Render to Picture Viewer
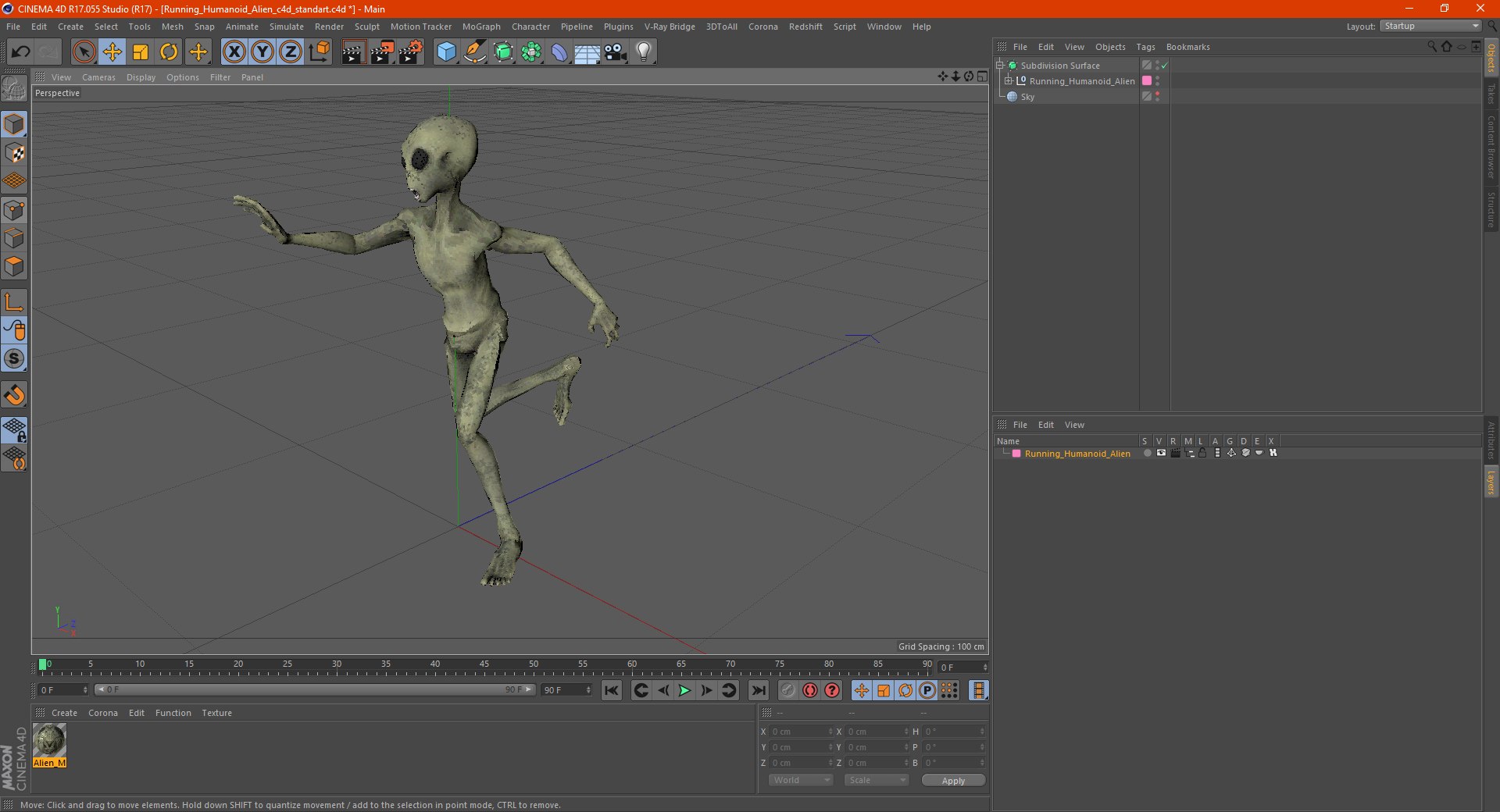This screenshot has width=1500, height=812. [x=382, y=52]
